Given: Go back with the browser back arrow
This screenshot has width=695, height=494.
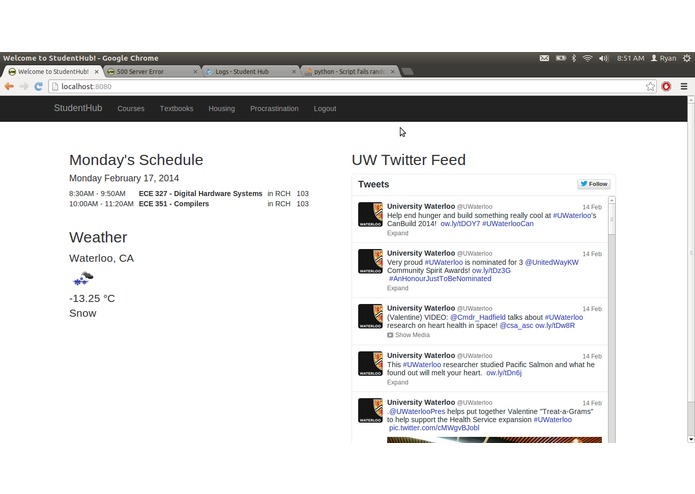Looking at the screenshot, I should tap(9, 86).
